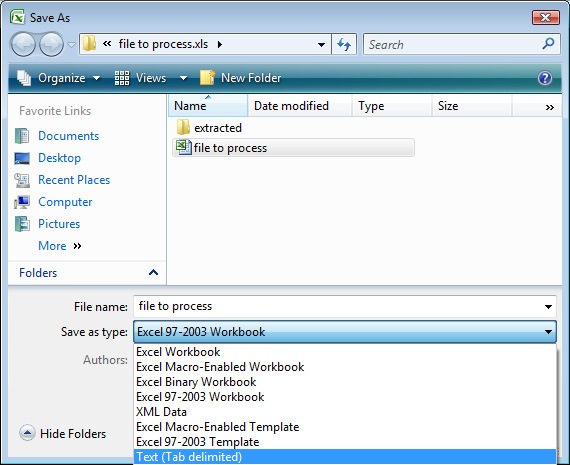The width and height of the screenshot is (570, 465).
Task: Click the Back navigation arrow button
Action: (23, 44)
